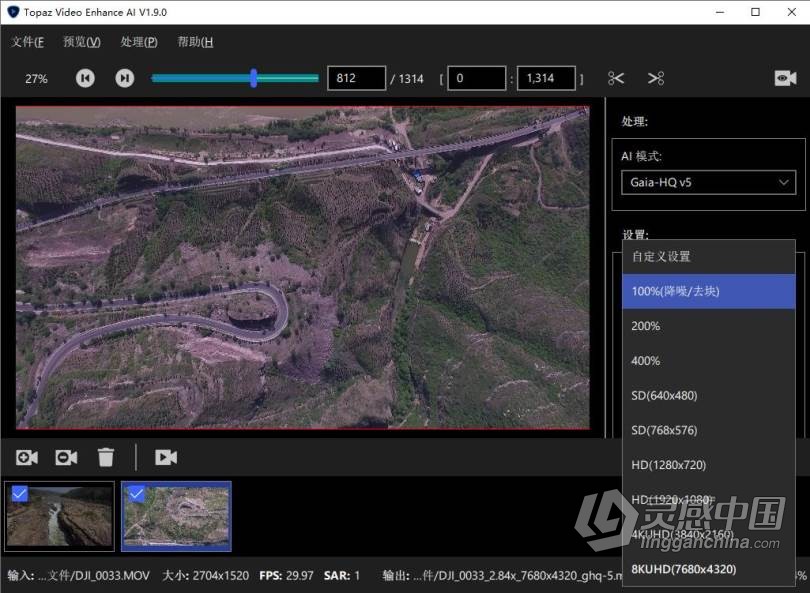810x593 pixels.
Task: Open the Gaia-HQ v5 AI mode dropdown
Action: 708,182
